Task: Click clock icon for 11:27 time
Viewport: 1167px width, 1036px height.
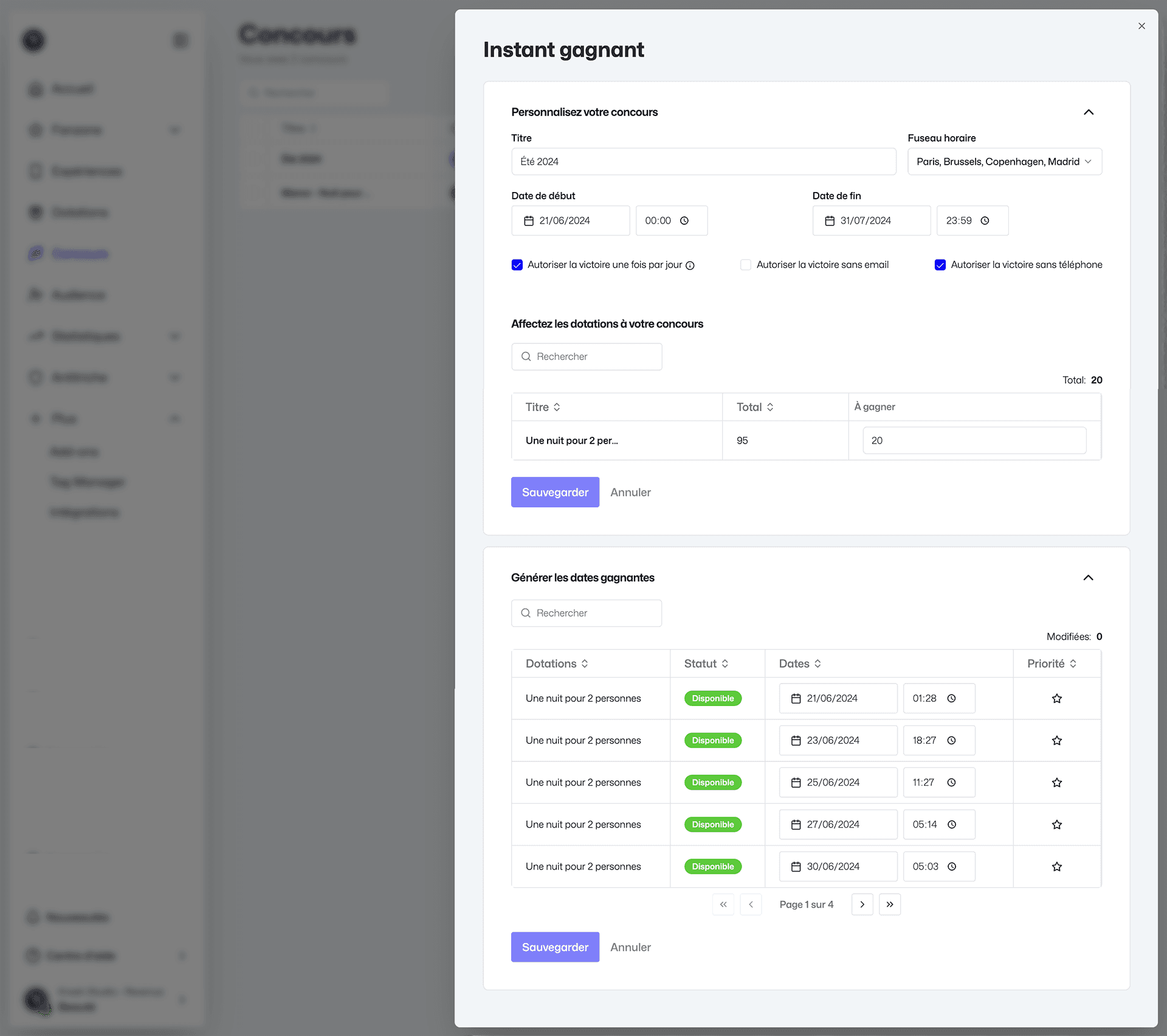Action: click(x=952, y=783)
